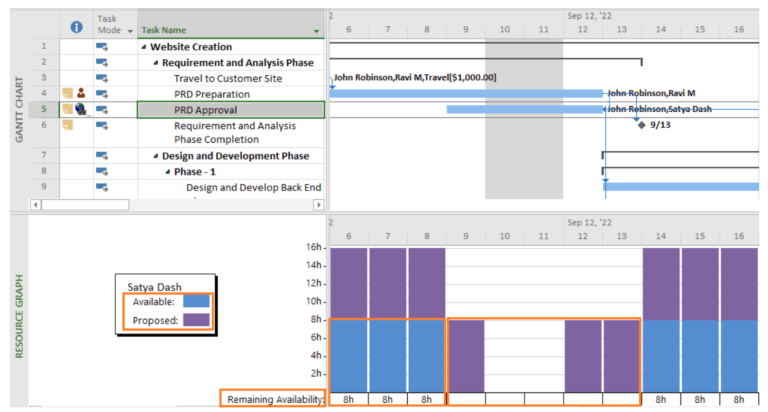
Task: Click the task table scroll right arrow
Action: click(319, 204)
